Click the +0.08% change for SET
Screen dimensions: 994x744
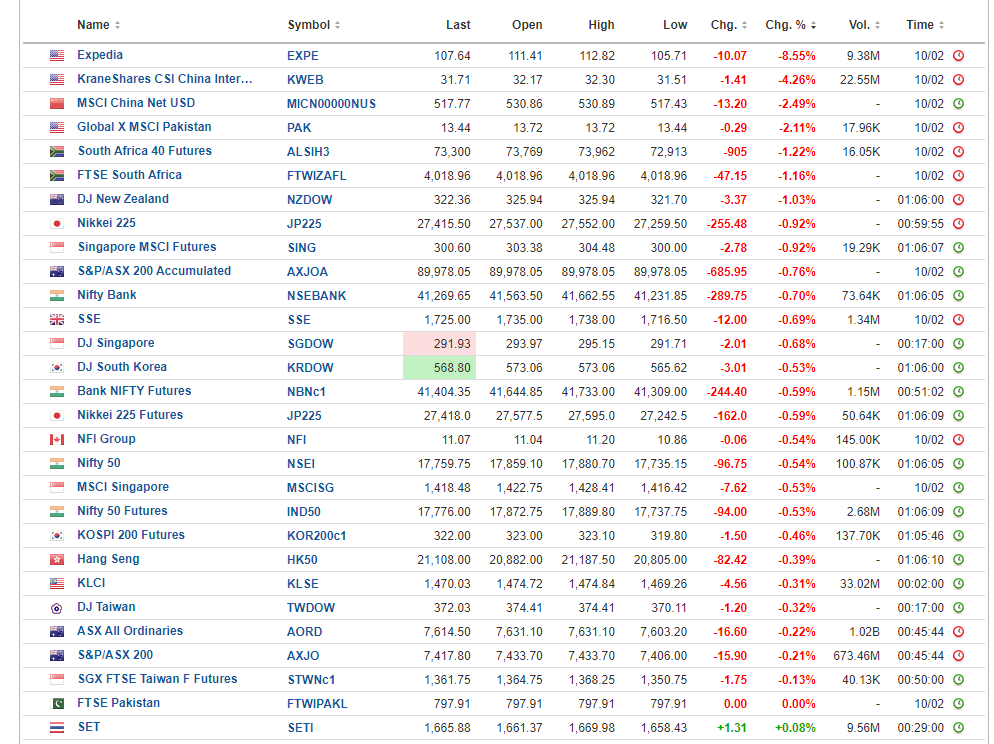point(795,728)
